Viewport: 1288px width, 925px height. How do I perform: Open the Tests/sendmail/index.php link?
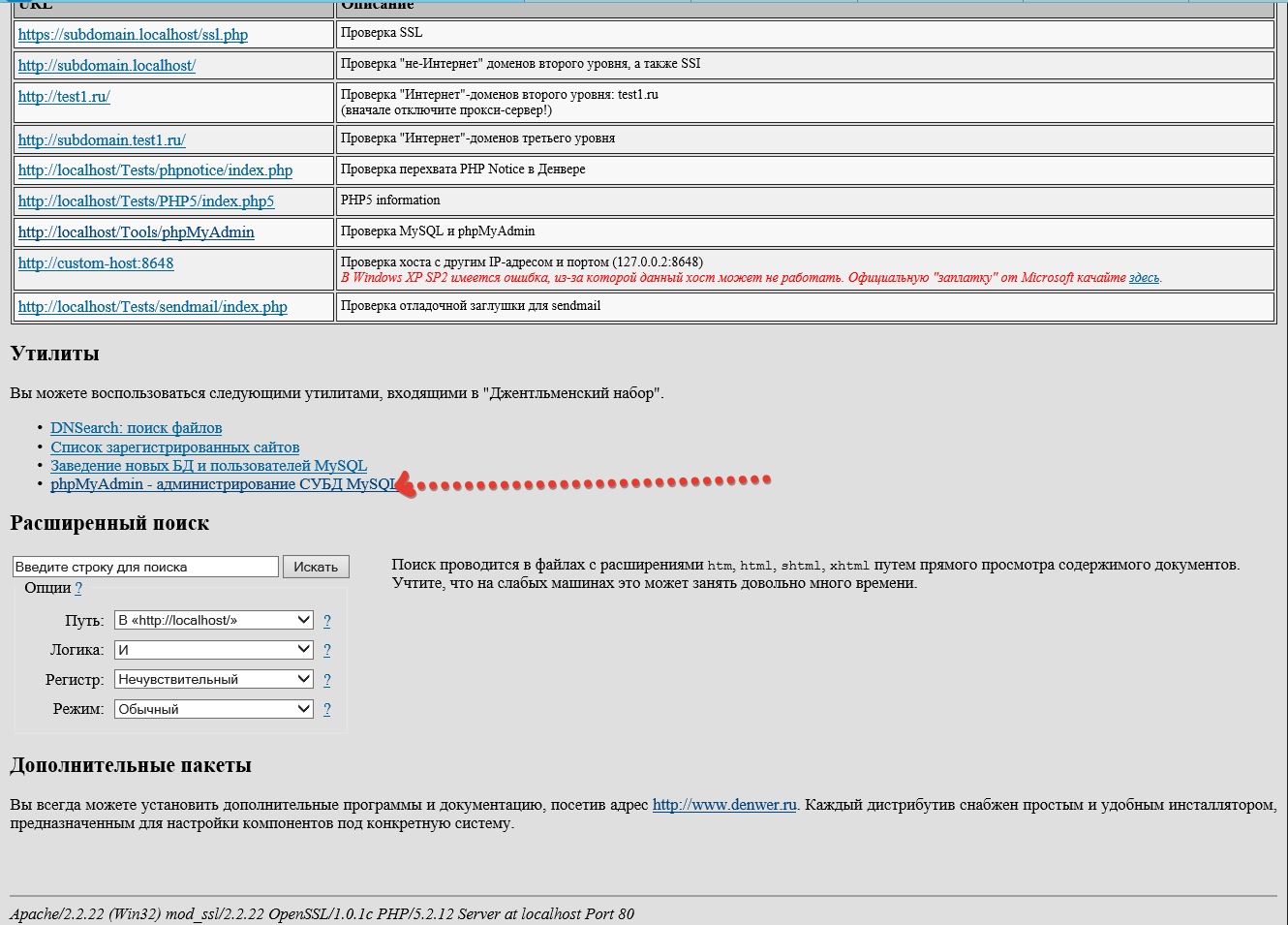click(153, 307)
